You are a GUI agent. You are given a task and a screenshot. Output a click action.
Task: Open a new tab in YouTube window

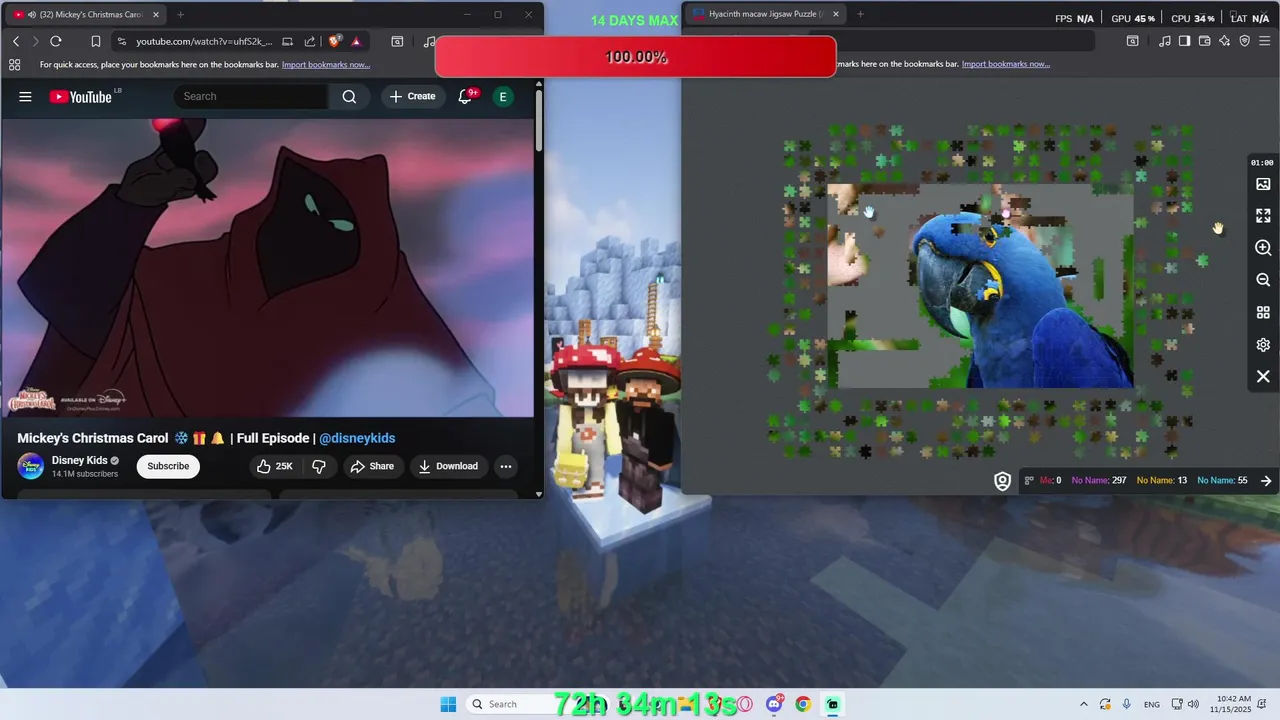(x=180, y=15)
